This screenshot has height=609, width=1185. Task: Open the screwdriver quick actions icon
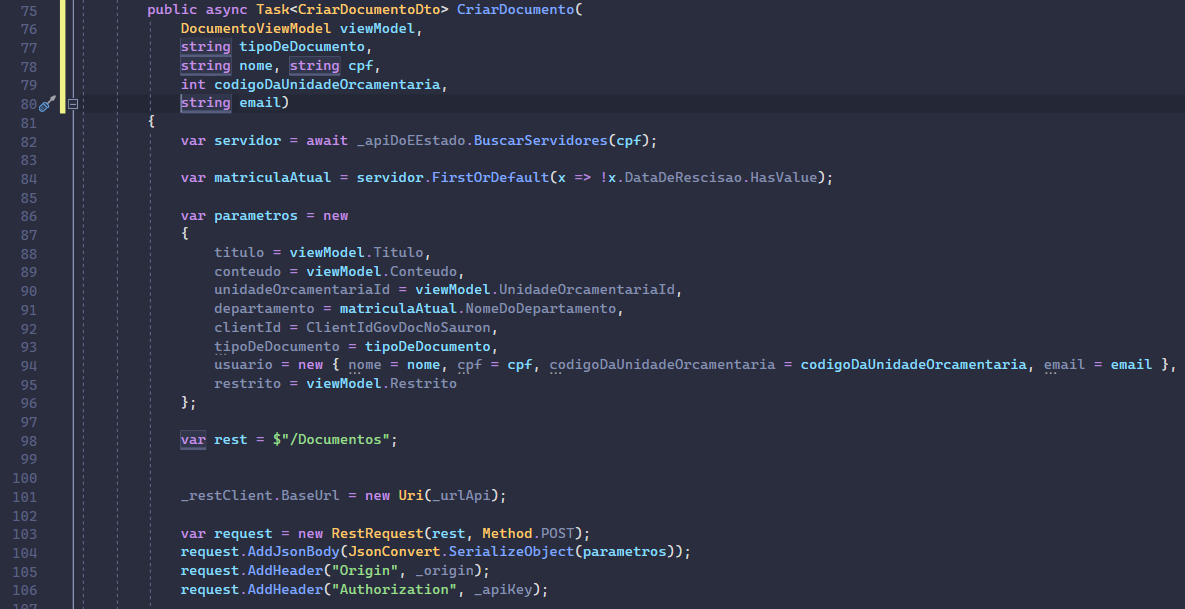[47, 104]
